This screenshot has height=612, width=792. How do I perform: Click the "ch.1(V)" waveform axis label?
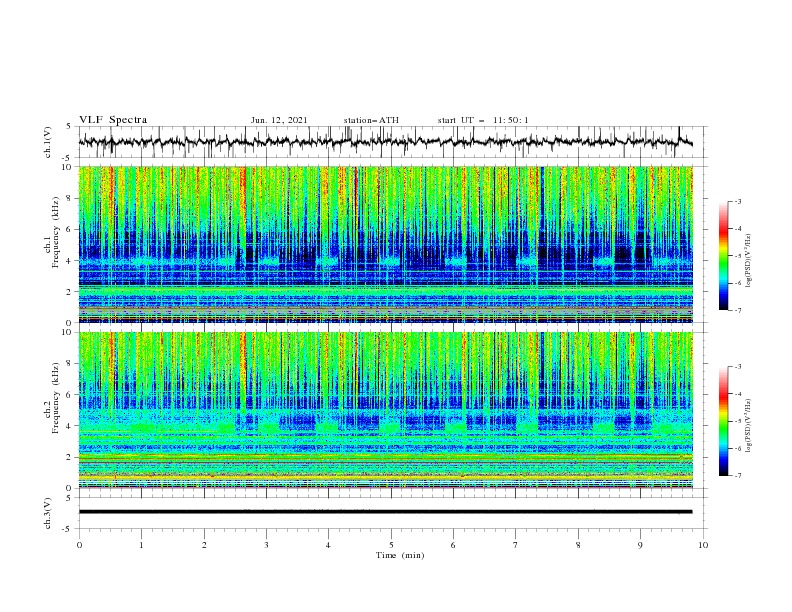pyautogui.click(x=48, y=142)
